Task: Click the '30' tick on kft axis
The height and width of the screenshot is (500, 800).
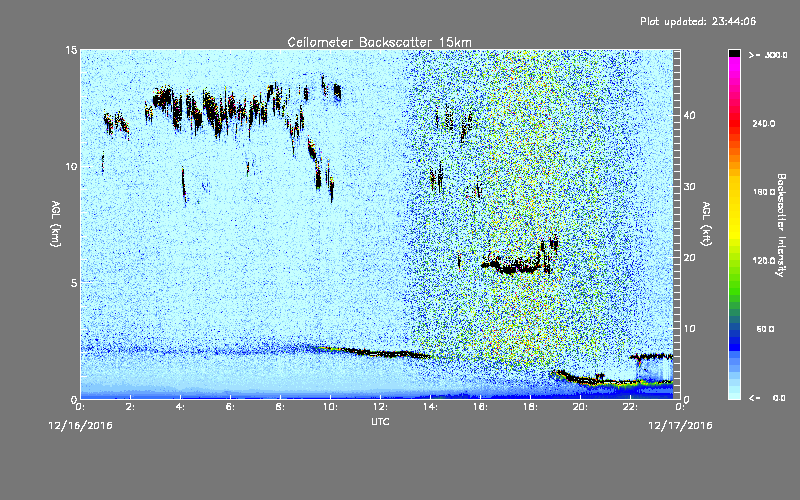Action: [689, 187]
